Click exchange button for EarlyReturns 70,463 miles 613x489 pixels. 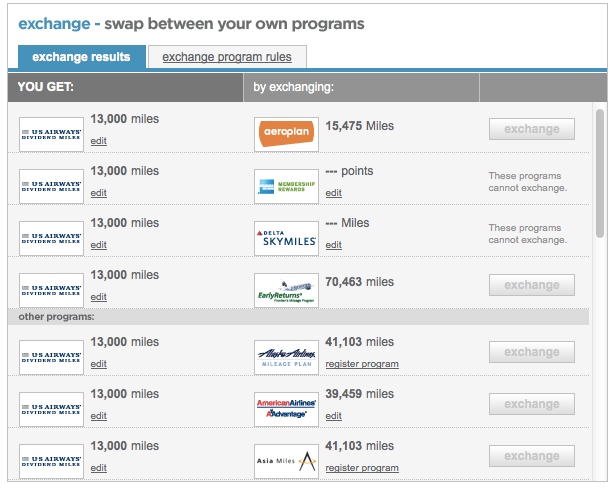tap(532, 285)
